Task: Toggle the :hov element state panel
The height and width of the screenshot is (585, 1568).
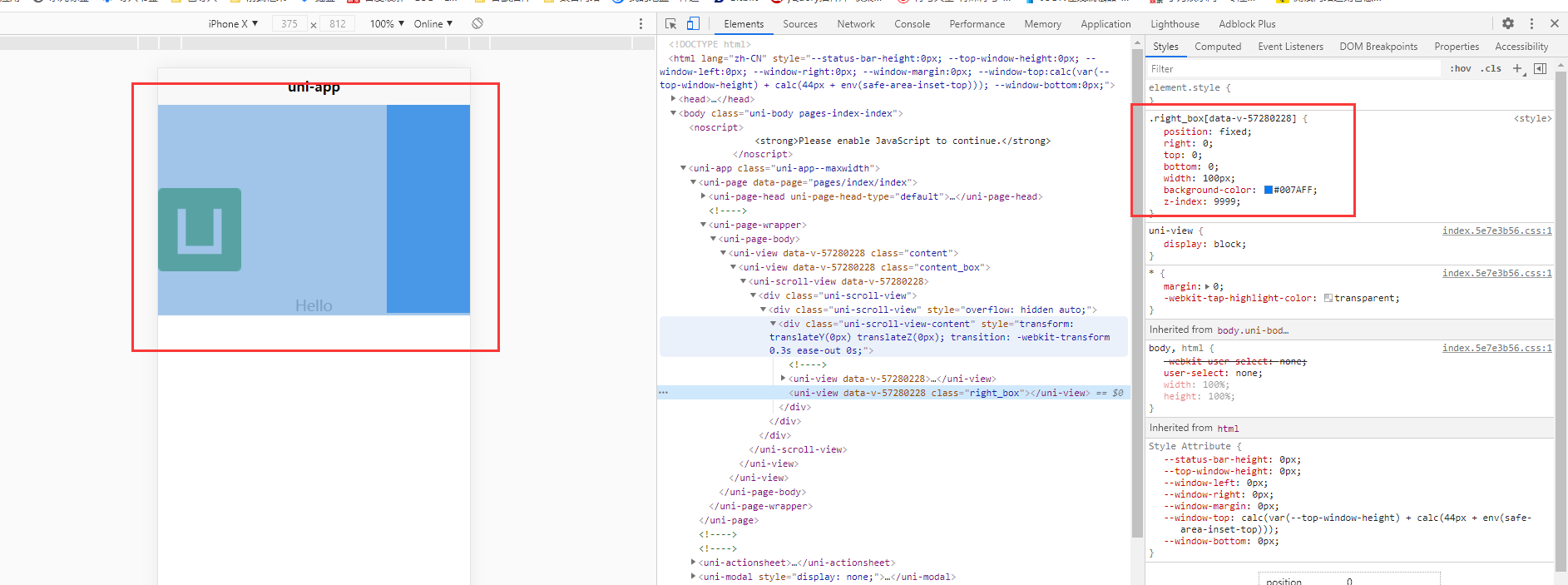Action: pos(1460,69)
